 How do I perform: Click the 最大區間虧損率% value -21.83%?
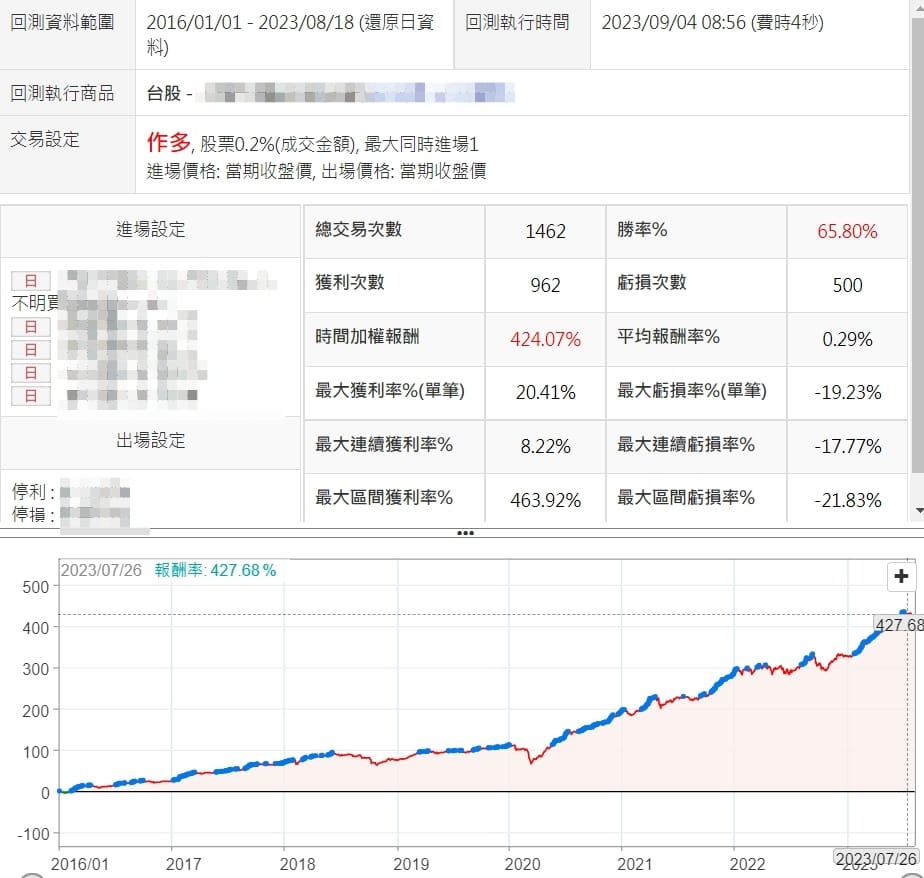[847, 500]
